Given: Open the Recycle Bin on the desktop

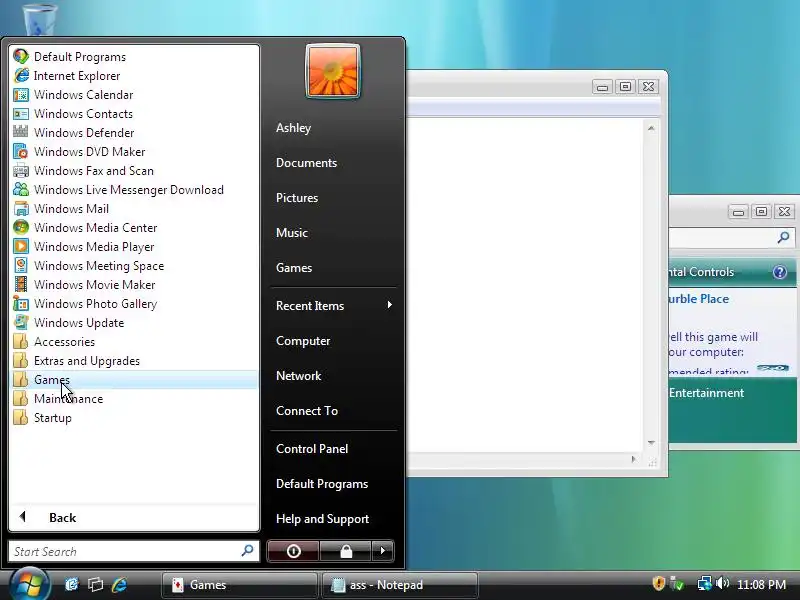Looking at the screenshot, I should coord(39,18).
